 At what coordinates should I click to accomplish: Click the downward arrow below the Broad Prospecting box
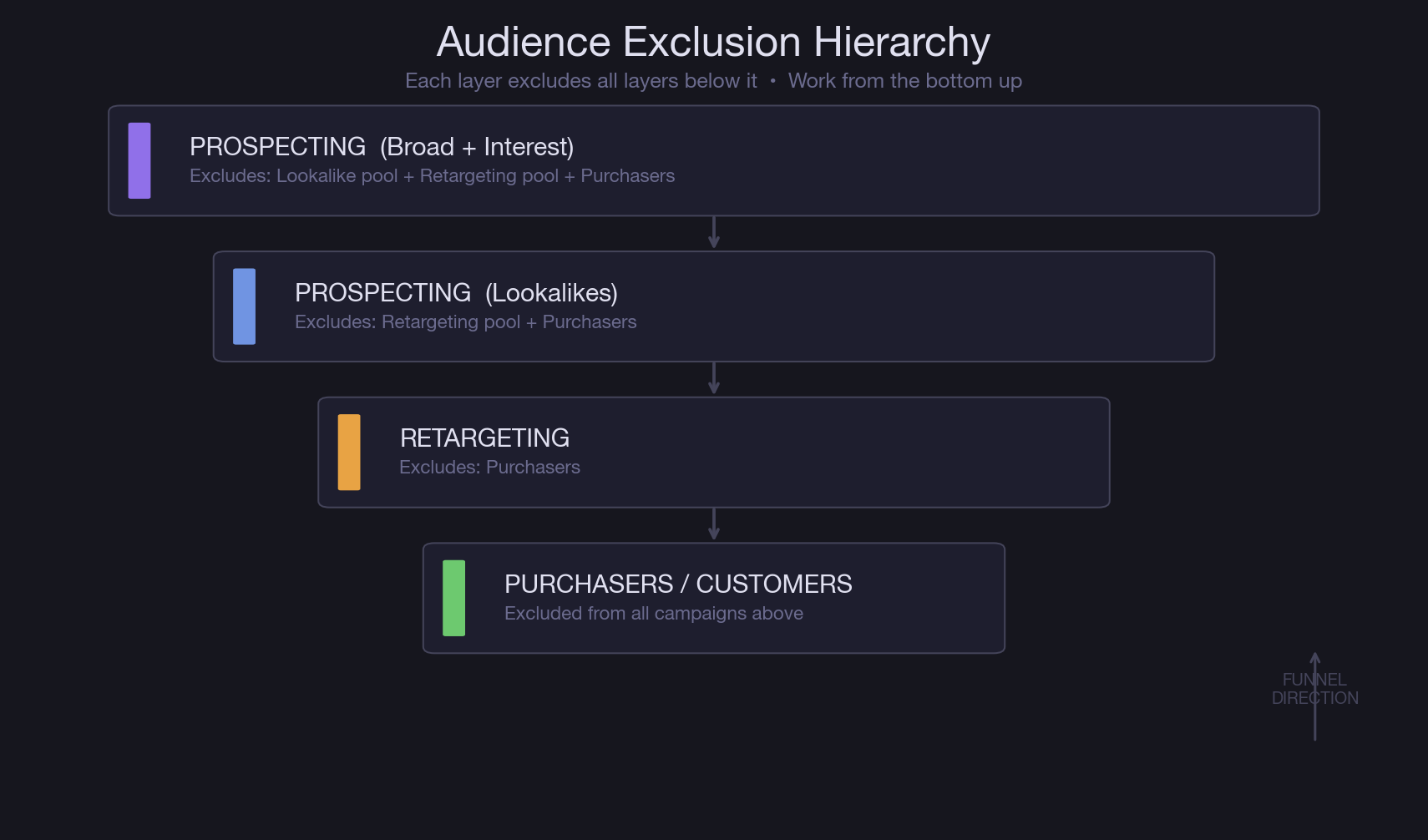pyautogui.click(x=714, y=230)
